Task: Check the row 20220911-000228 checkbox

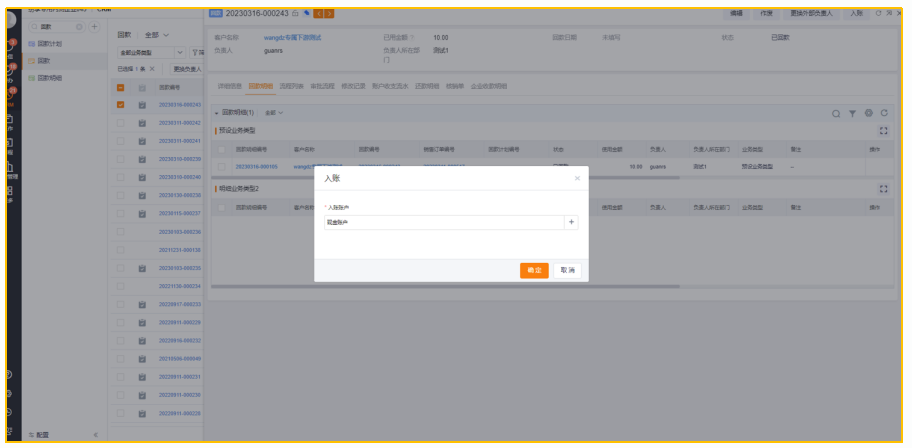Action: coord(120,413)
